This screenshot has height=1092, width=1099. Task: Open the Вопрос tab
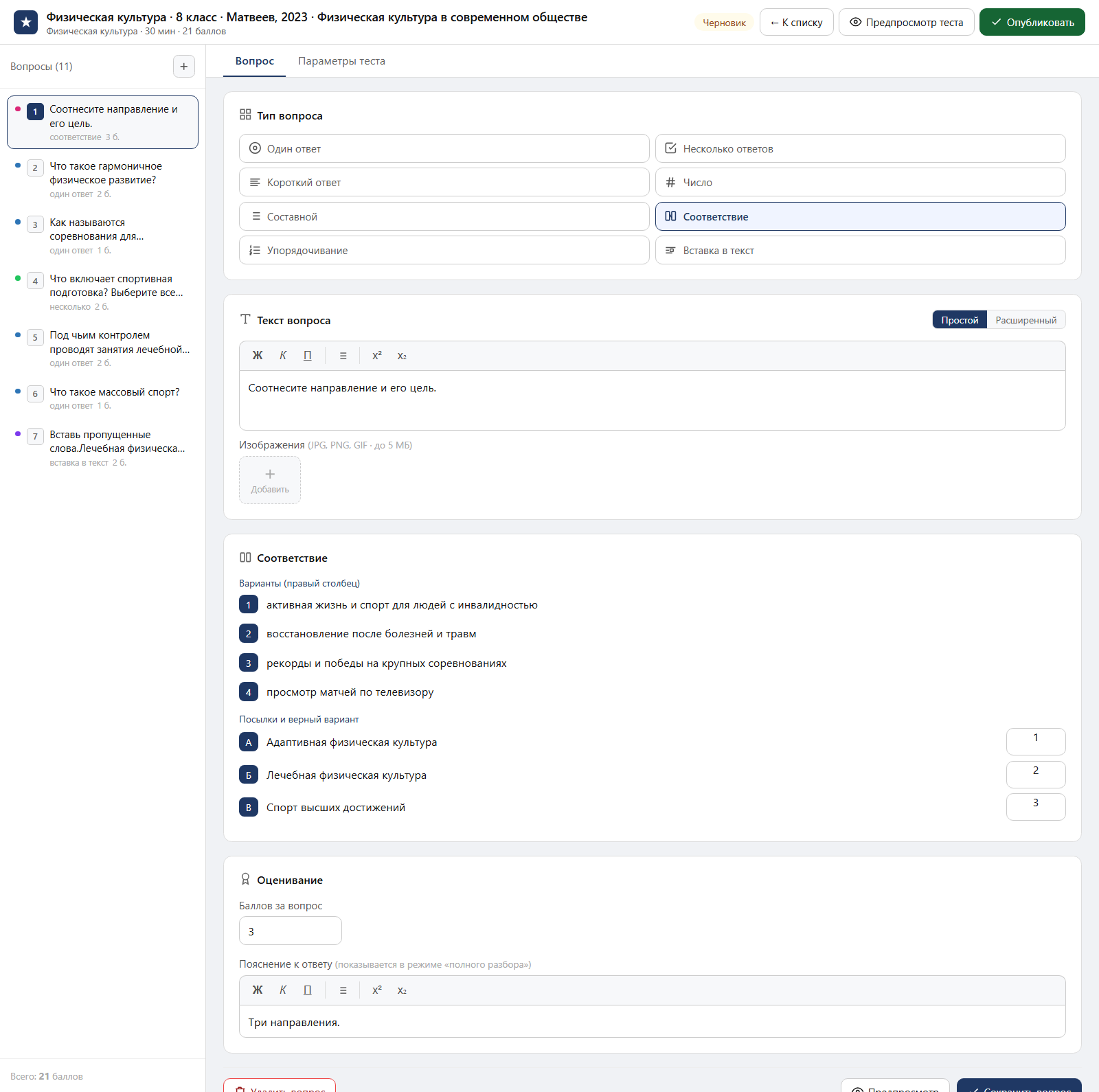coord(255,61)
